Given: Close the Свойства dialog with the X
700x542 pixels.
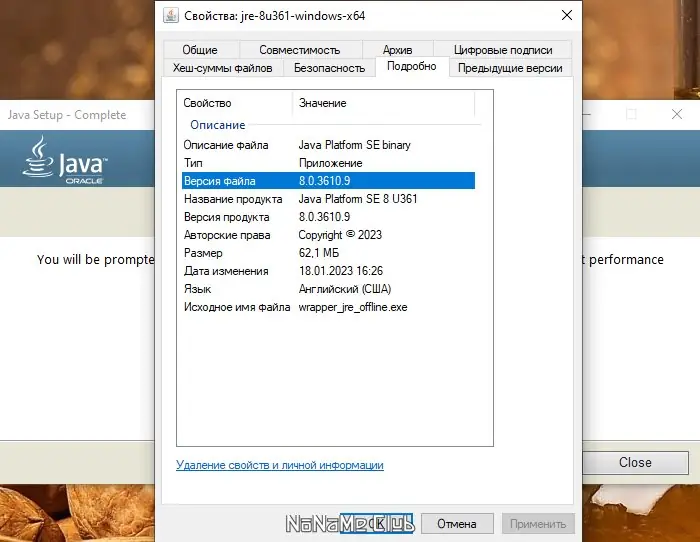Looking at the screenshot, I should coord(567,16).
